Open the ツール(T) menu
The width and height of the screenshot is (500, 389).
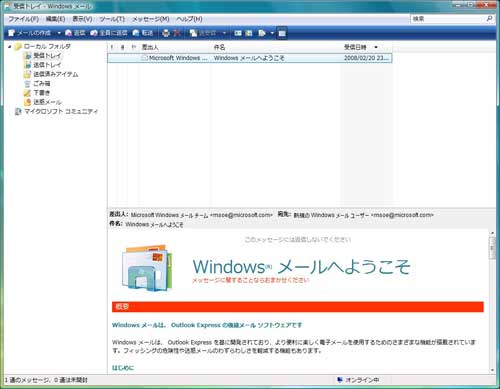point(112,19)
